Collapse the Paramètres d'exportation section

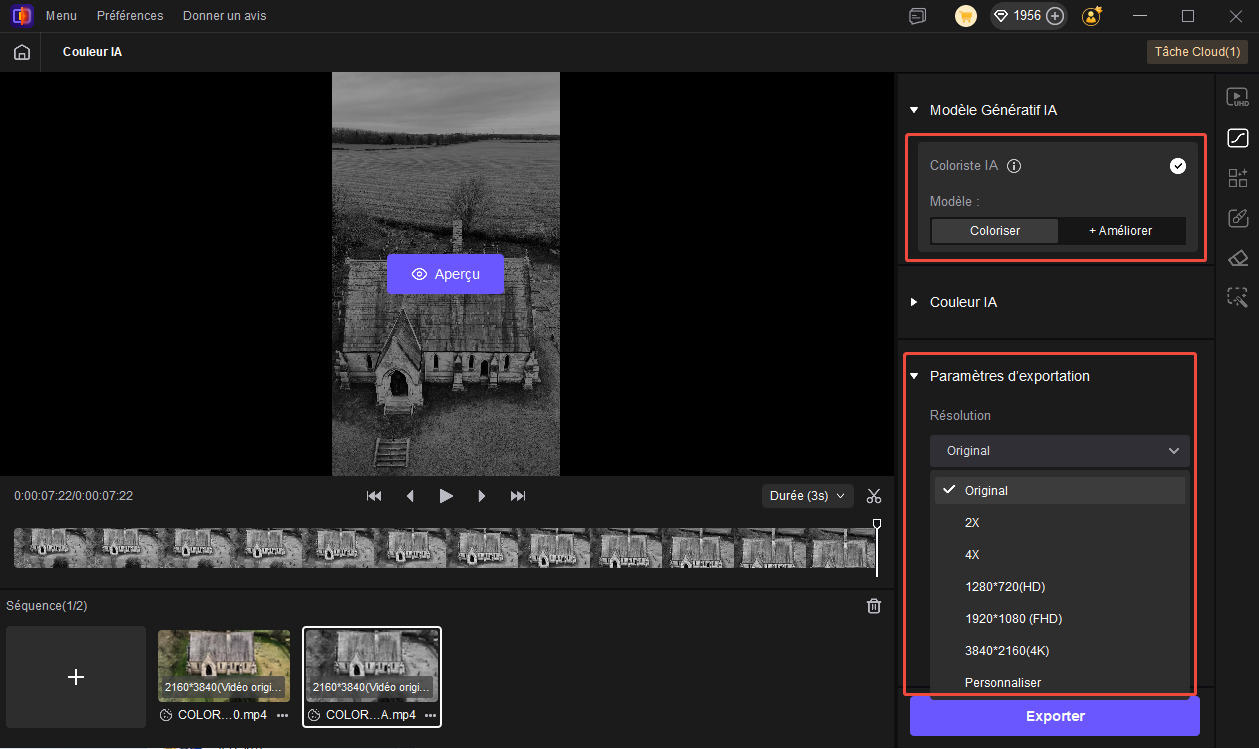tap(913, 376)
